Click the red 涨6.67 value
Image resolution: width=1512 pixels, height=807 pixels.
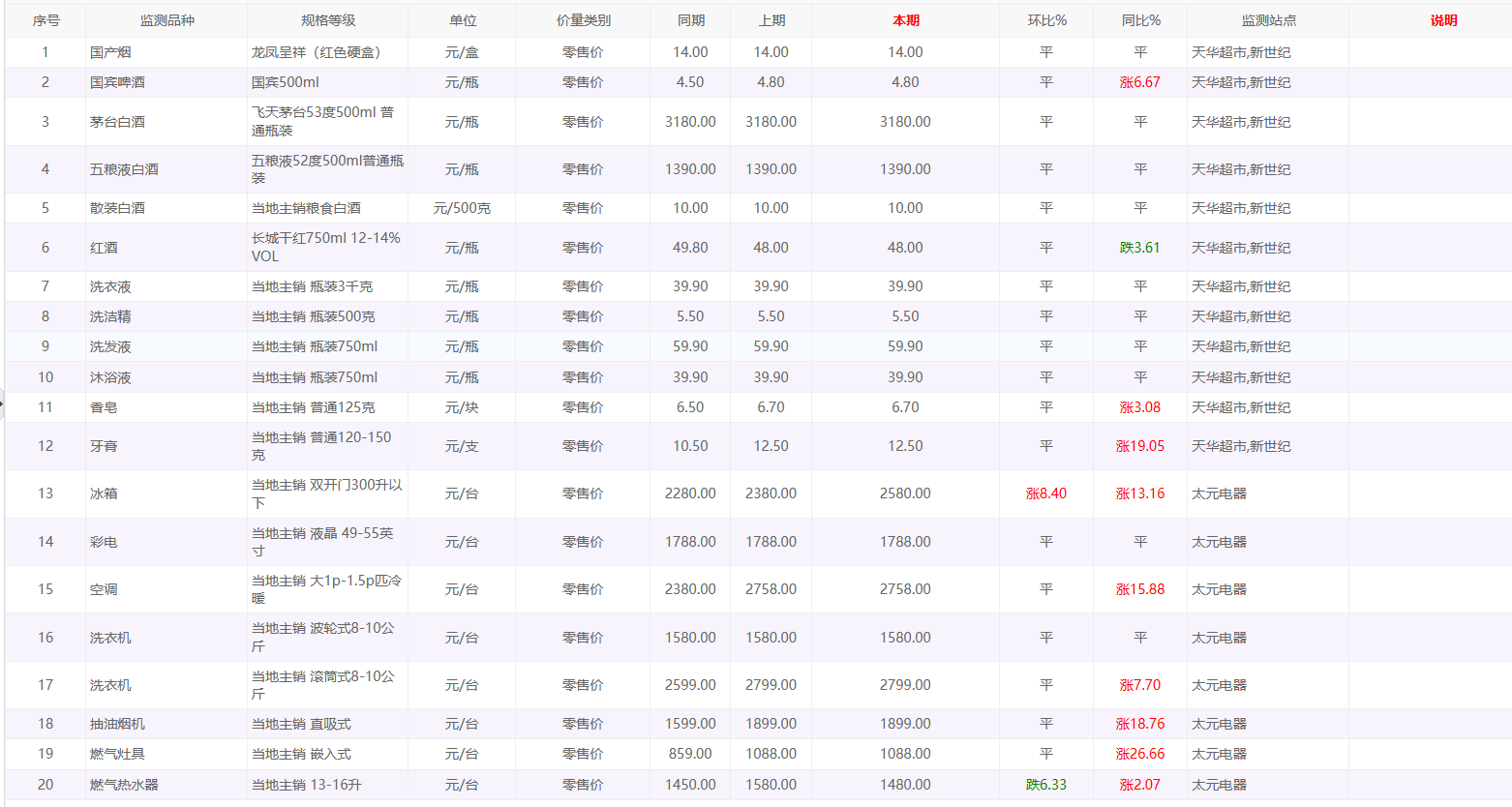pos(1140,82)
